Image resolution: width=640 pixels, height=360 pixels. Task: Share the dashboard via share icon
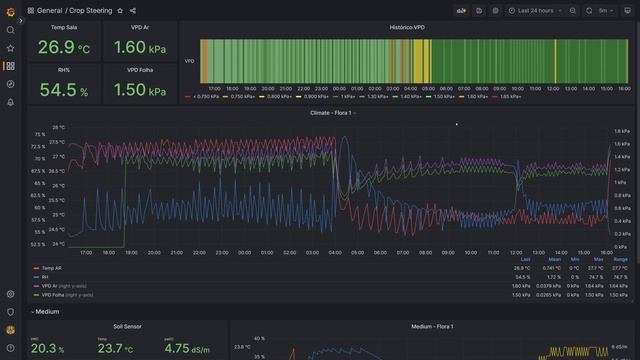[x=133, y=11]
